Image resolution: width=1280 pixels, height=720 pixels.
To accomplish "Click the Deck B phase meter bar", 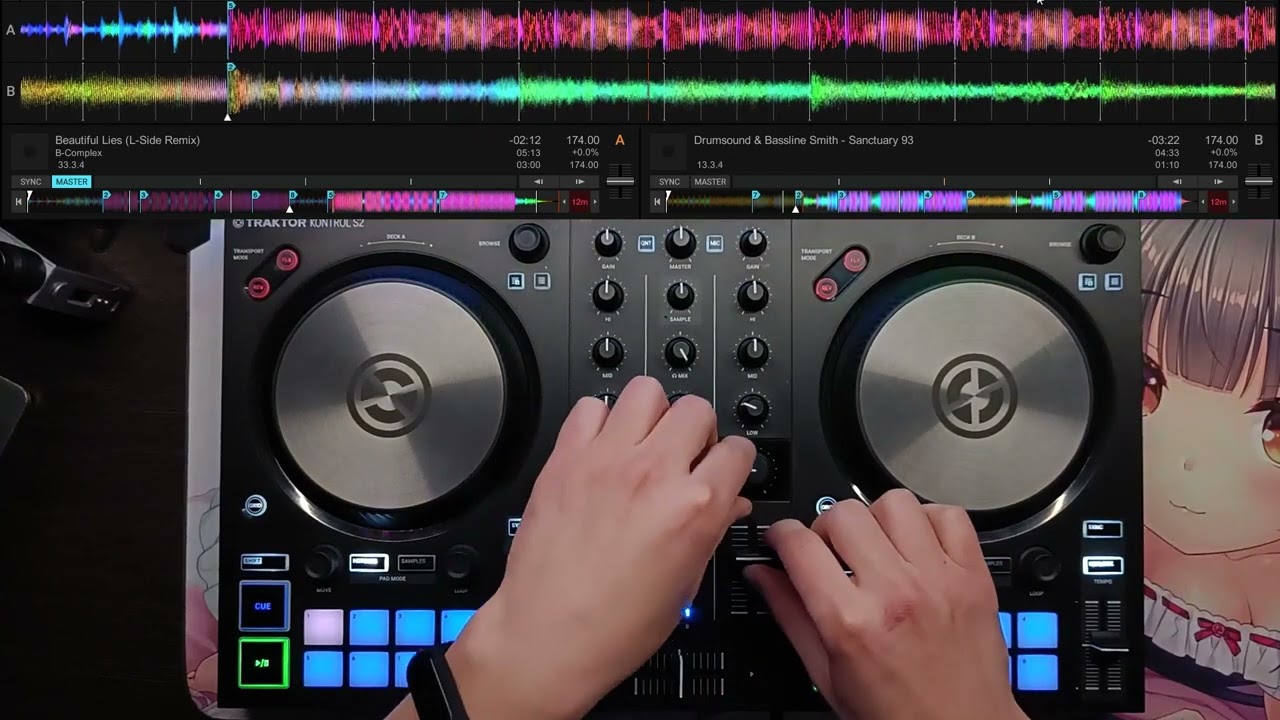I will pos(944,182).
